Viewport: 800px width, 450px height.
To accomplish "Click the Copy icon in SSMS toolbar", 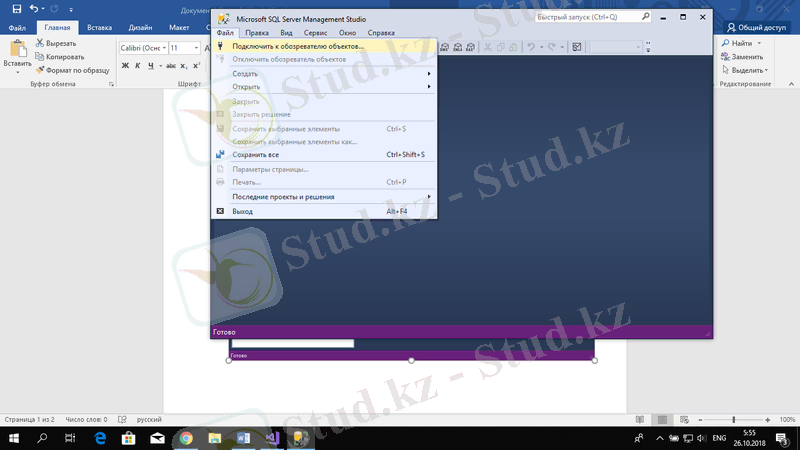I will 501,47.
